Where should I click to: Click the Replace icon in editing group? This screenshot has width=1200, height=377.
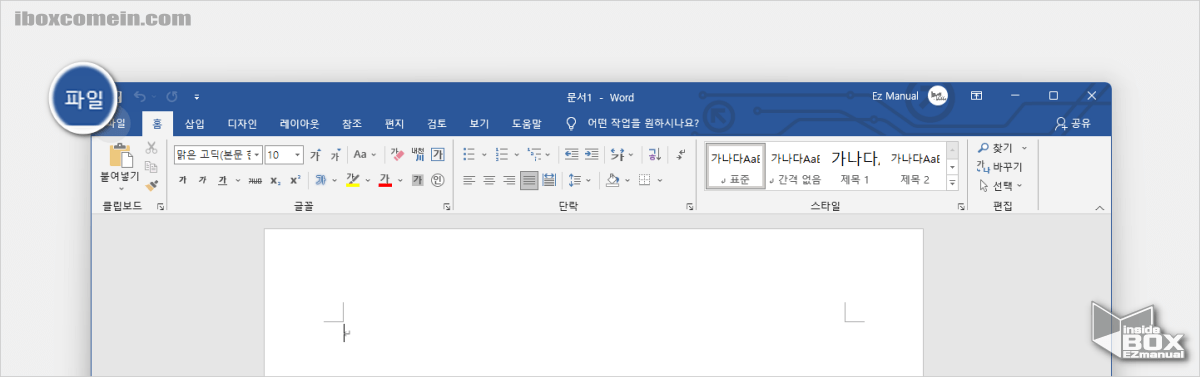[983, 167]
